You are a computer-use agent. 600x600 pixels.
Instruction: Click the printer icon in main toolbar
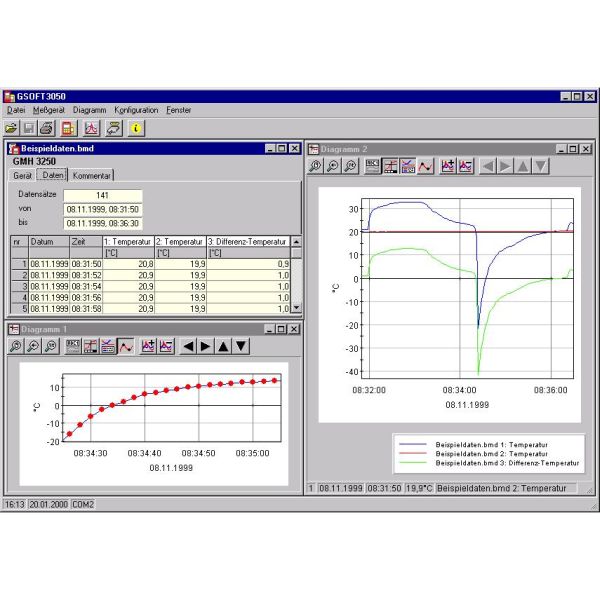point(46,128)
